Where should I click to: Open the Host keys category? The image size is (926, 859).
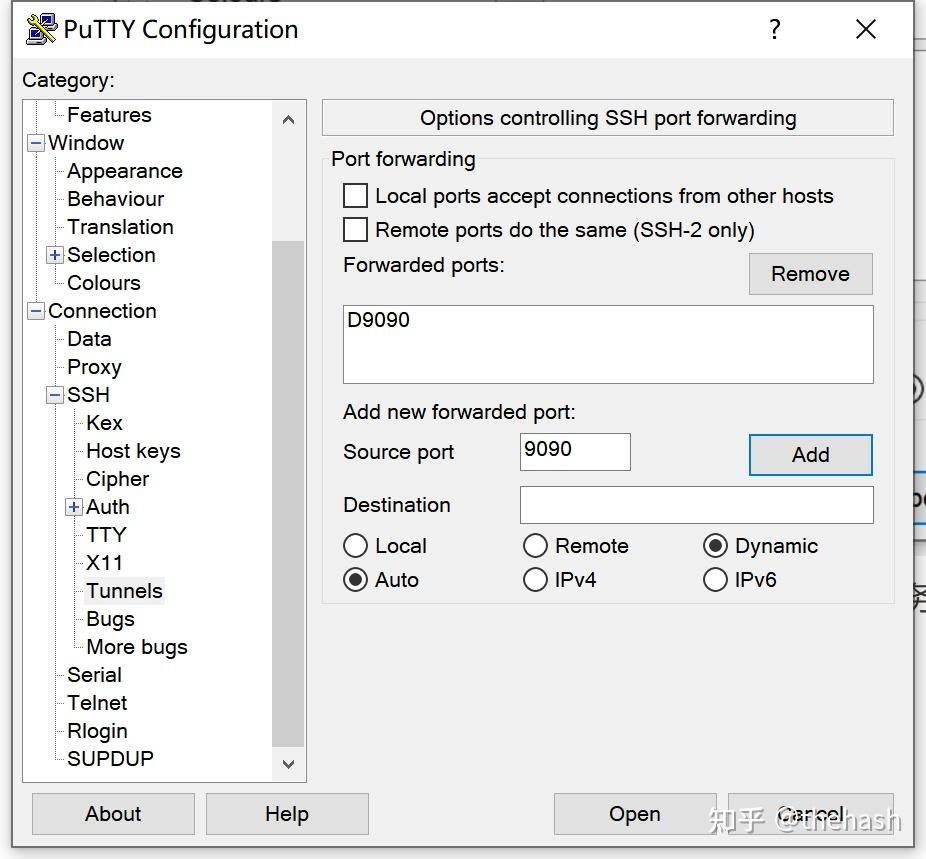133,451
